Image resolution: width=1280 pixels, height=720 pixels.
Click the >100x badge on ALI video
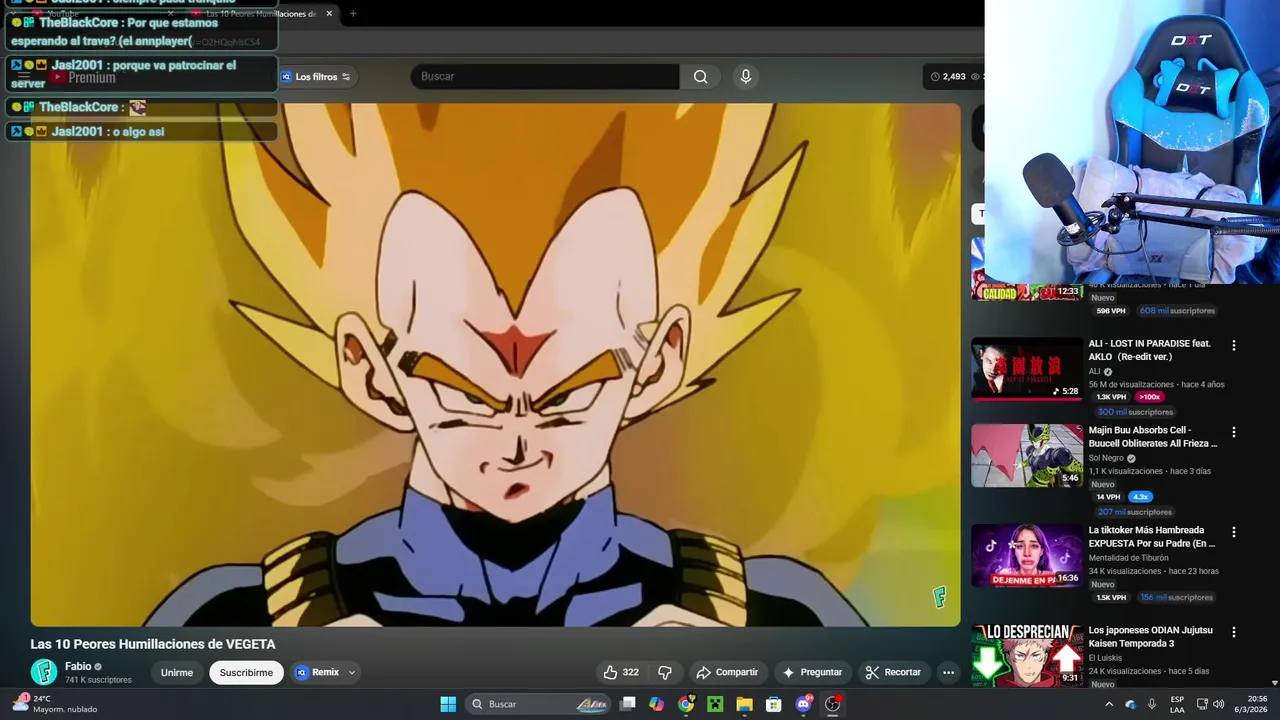1149,397
